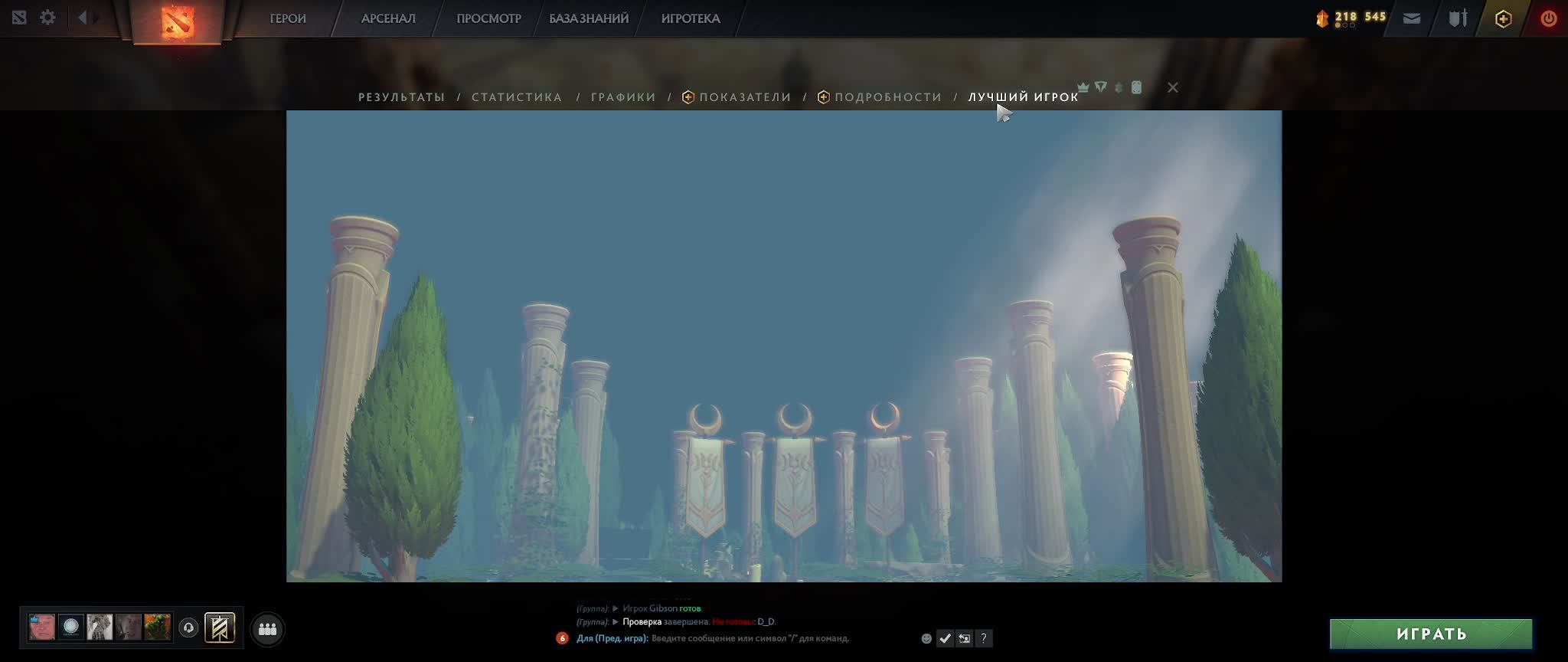Click the 545 currency number
Image resolution: width=1568 pixels, height=662 pixels.
coord(1375,16)
